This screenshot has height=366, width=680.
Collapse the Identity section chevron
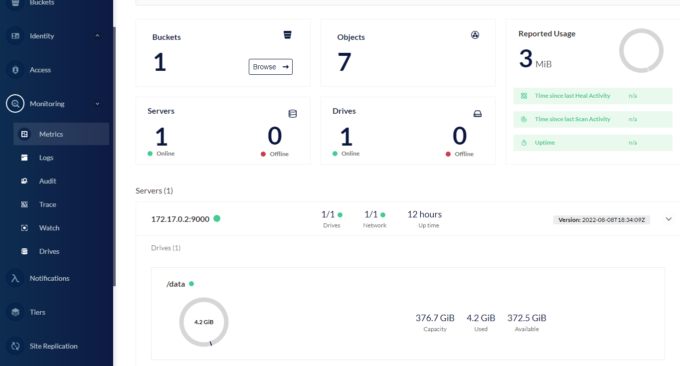point(97,36)
